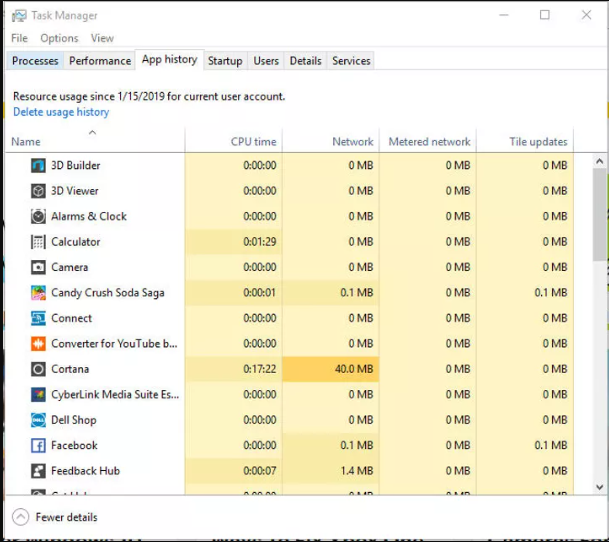The image size is (609, 542).
Task: Sort by the Name column header
Action: click(95, 141)
